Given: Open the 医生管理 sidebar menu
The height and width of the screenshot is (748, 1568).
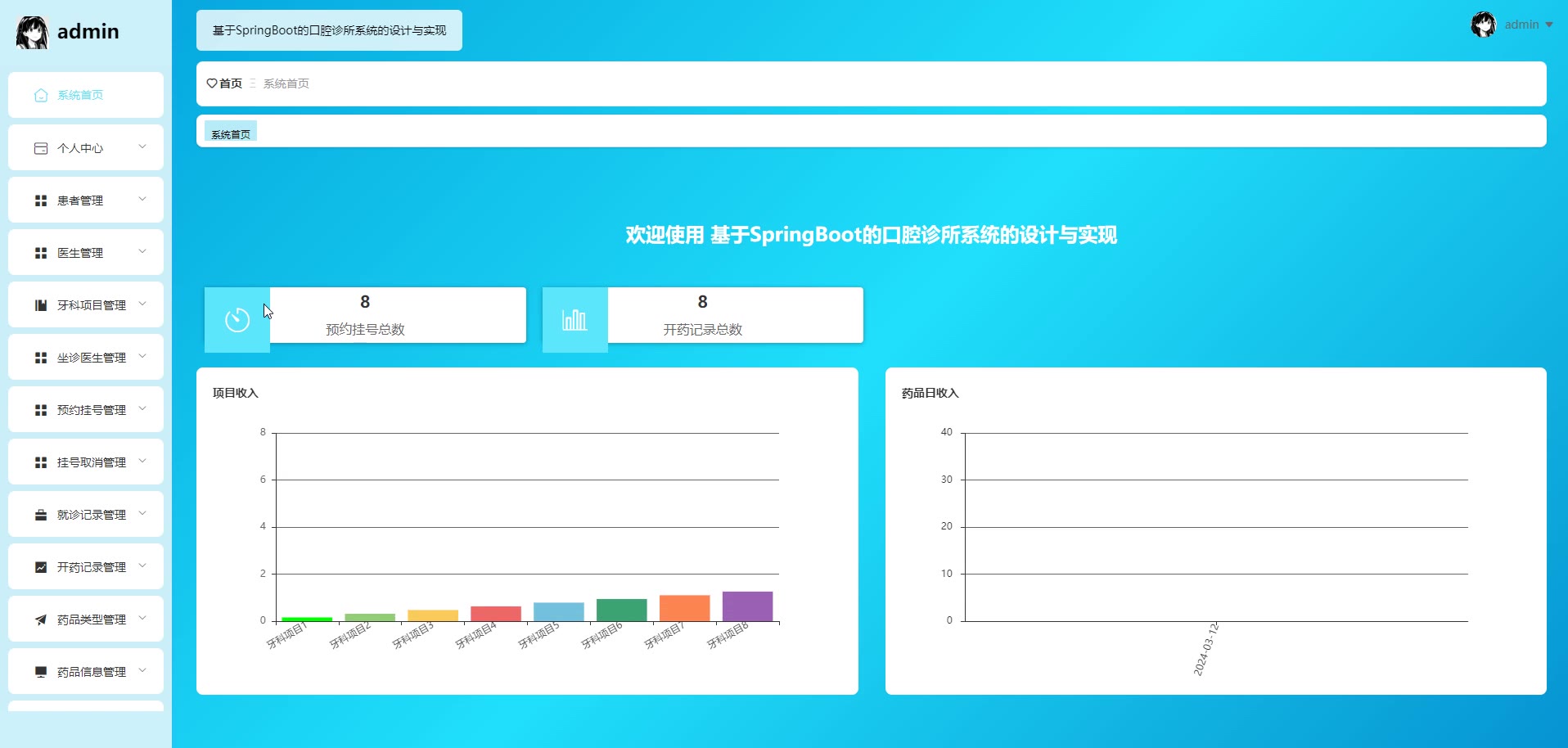Looking at the screenshot, I should click(86, 252).
